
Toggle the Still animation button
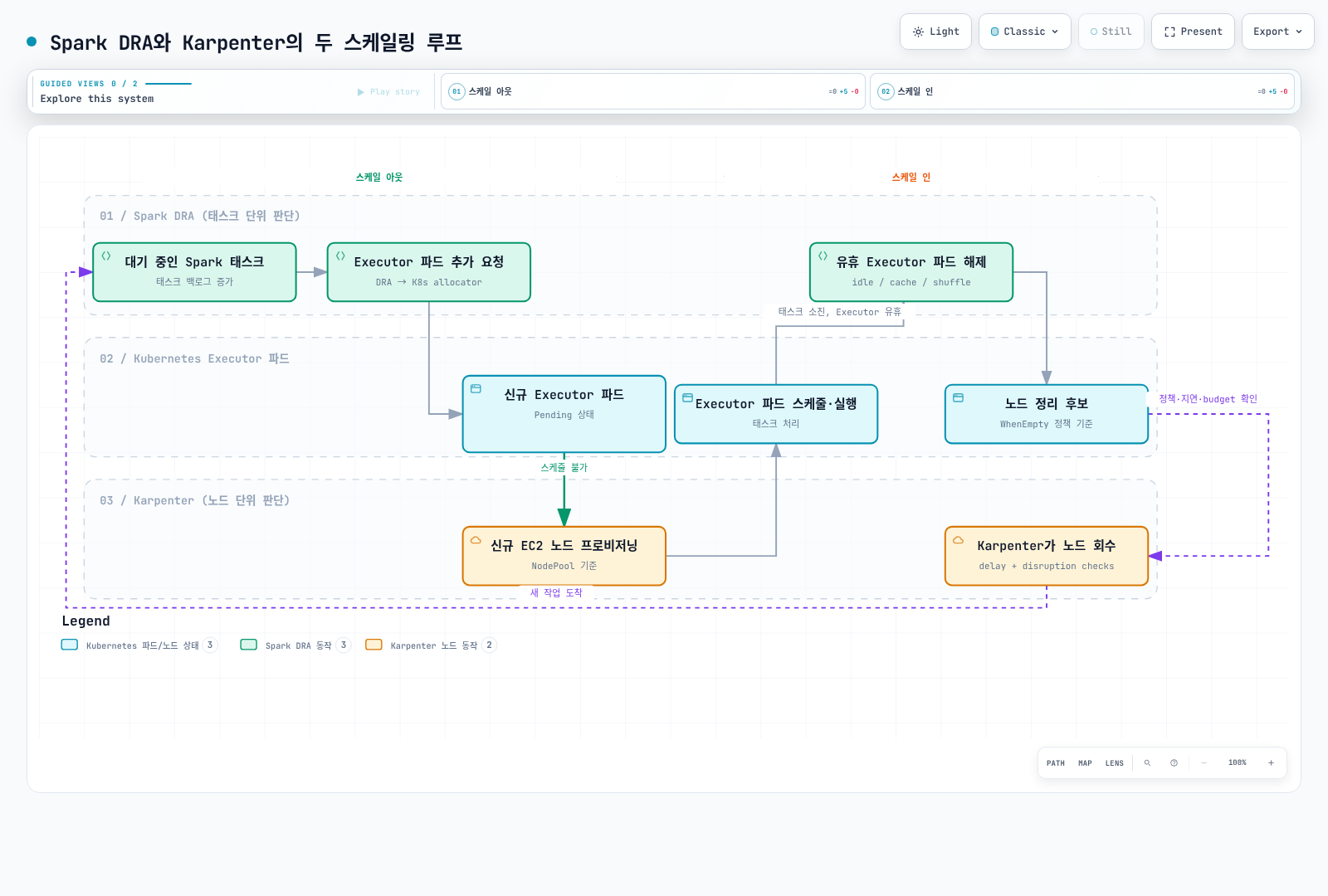[x=1111, y=32]
